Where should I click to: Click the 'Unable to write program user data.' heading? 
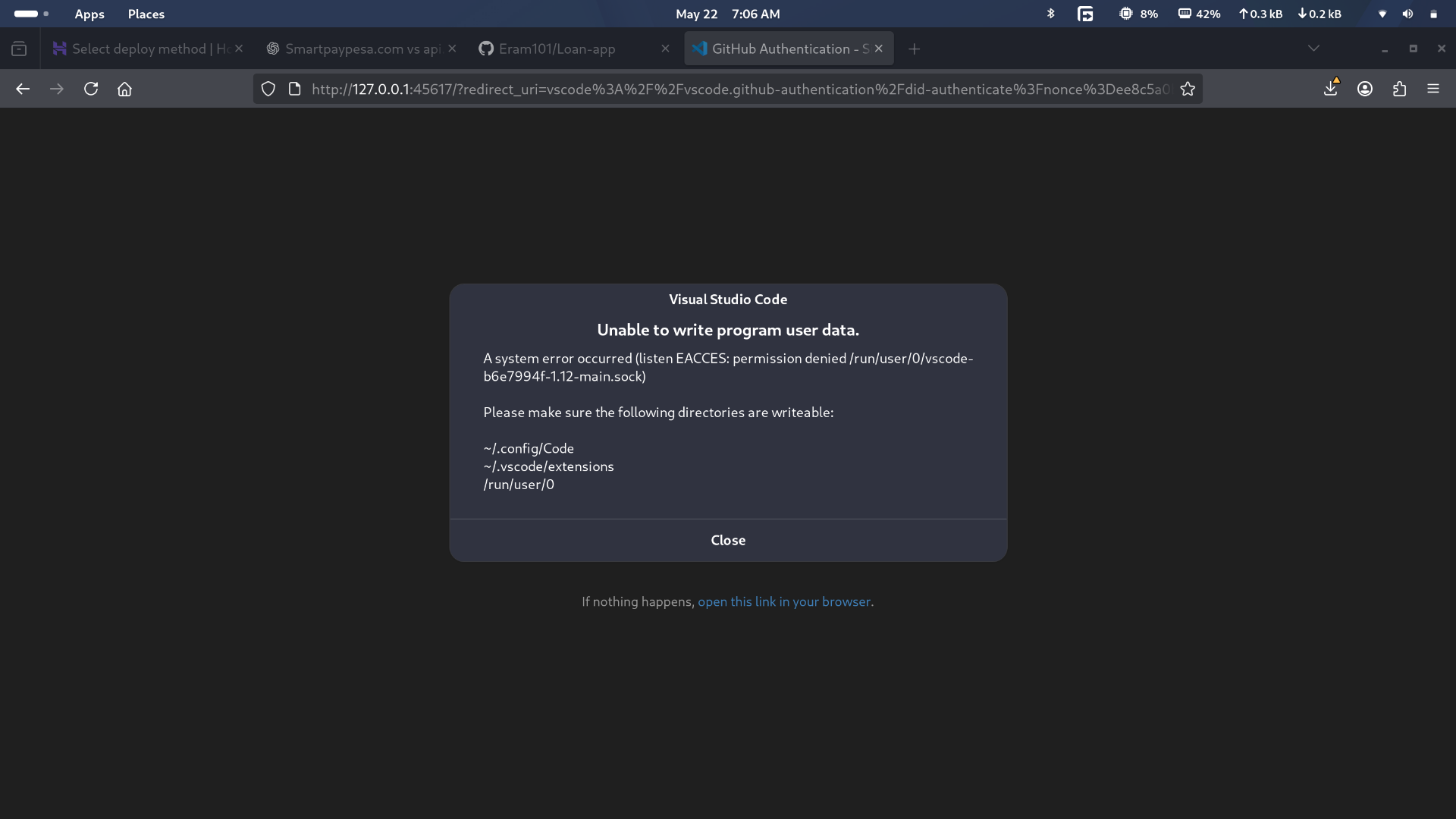coord(728,330)
